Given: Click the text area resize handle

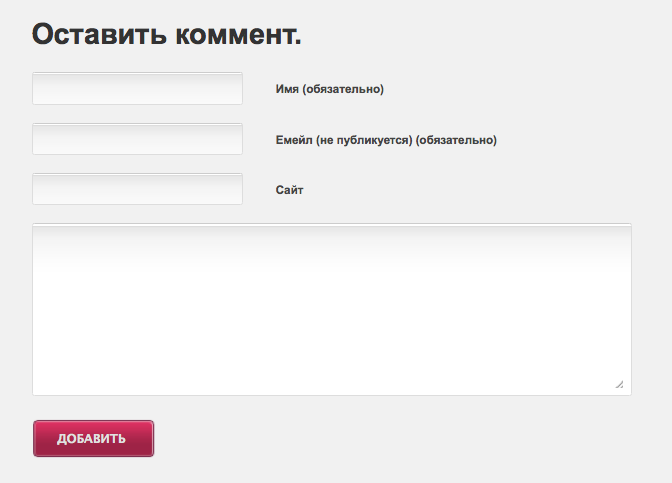Looking at the screenshot, I should point(619,384).
